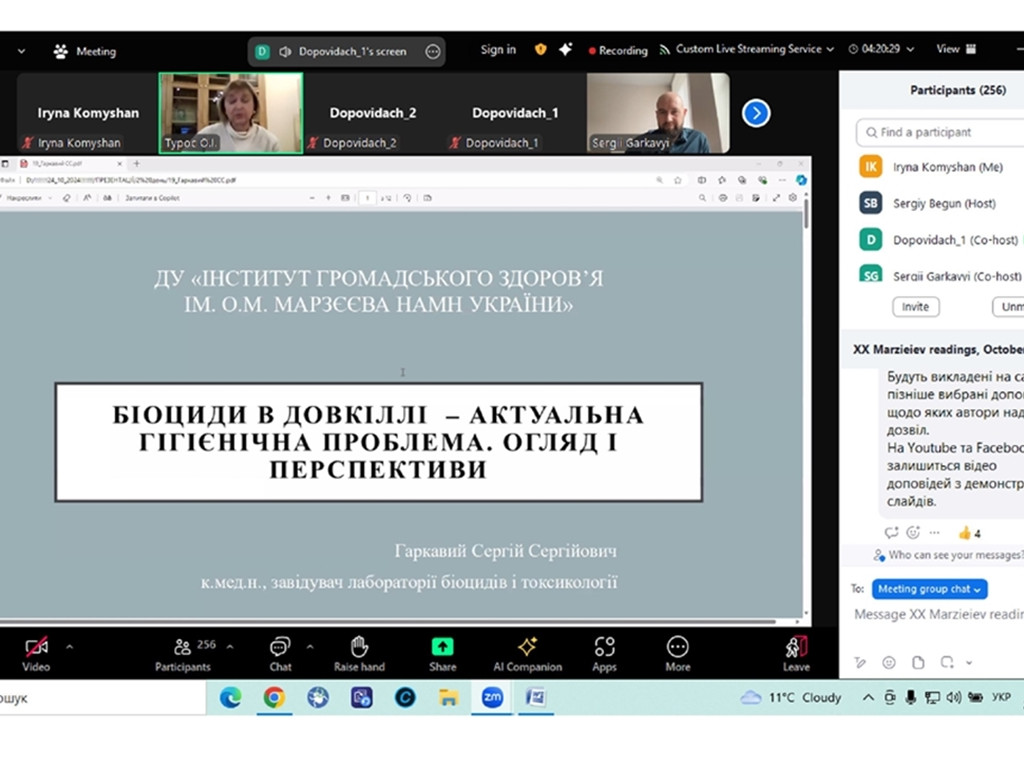Click the chat text formatting pen icon

pyautogui.click(x=860, y=662)
